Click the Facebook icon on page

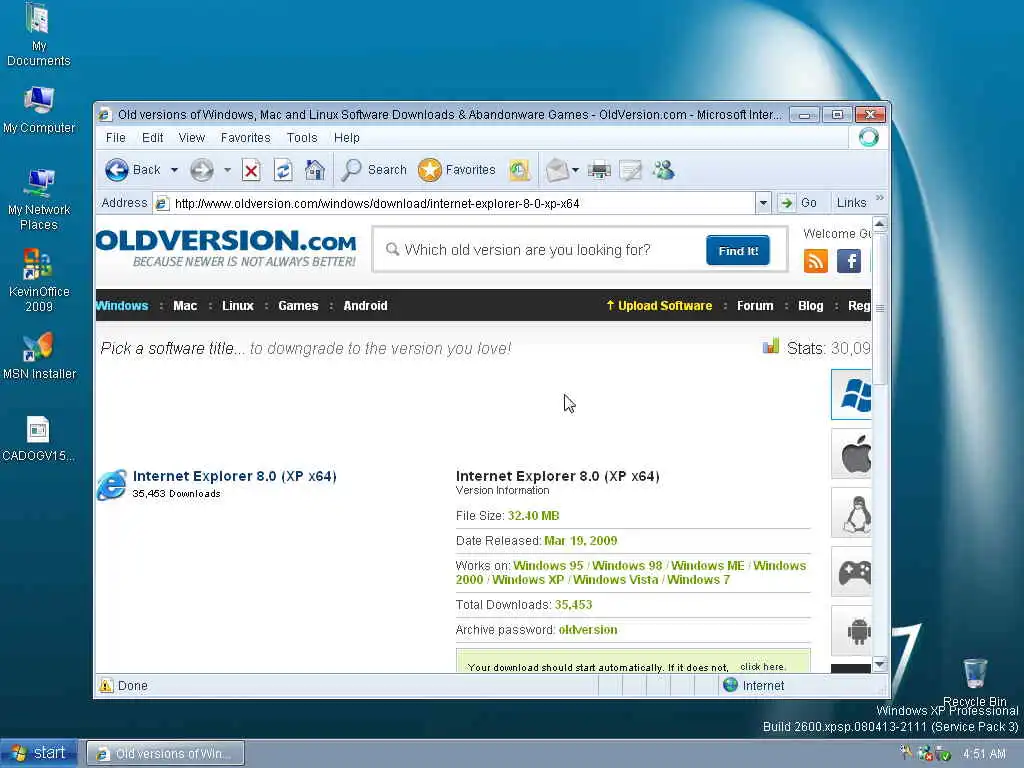[x=849, y=261]
